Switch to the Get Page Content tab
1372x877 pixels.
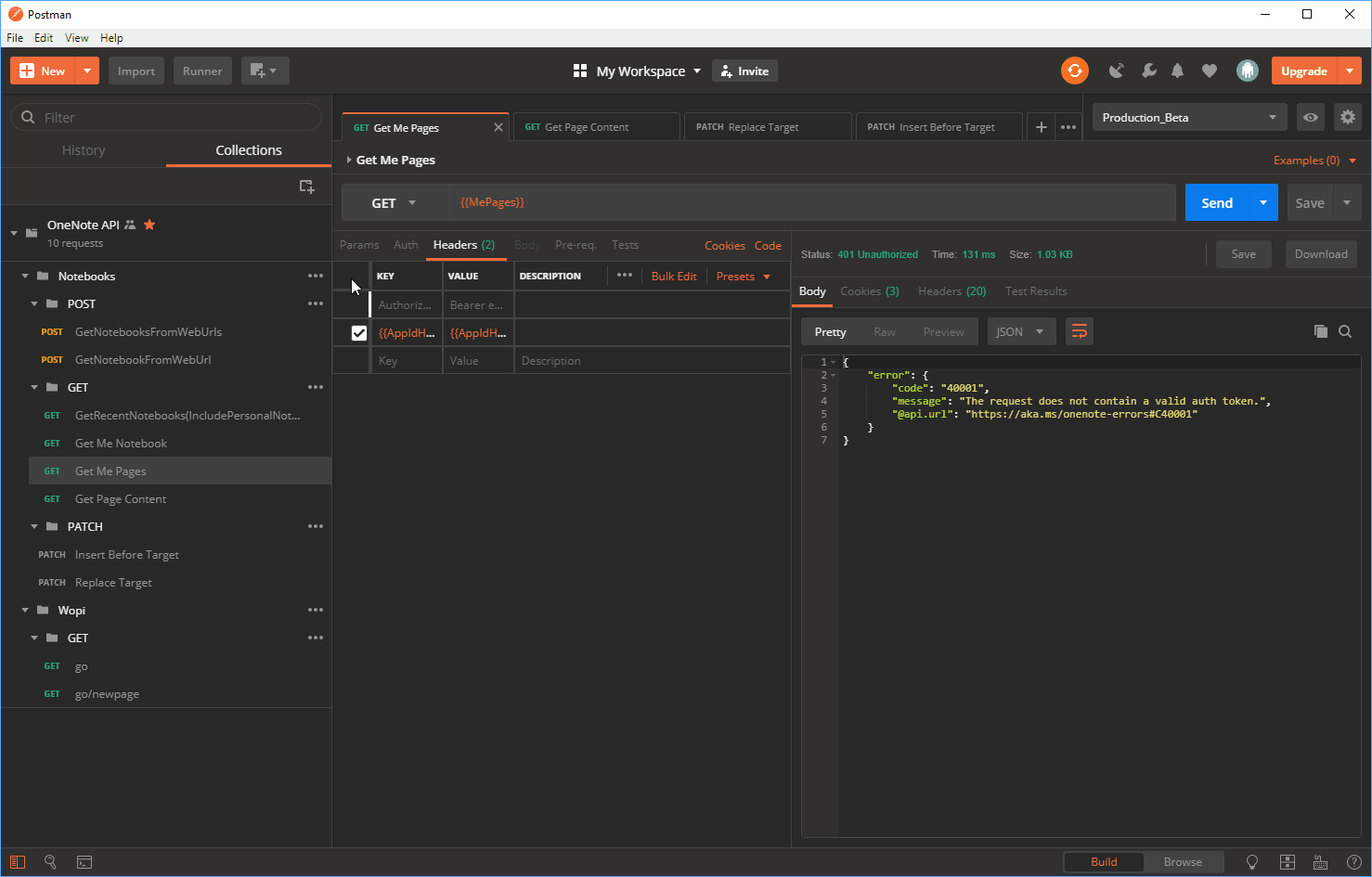click(585, 126)
